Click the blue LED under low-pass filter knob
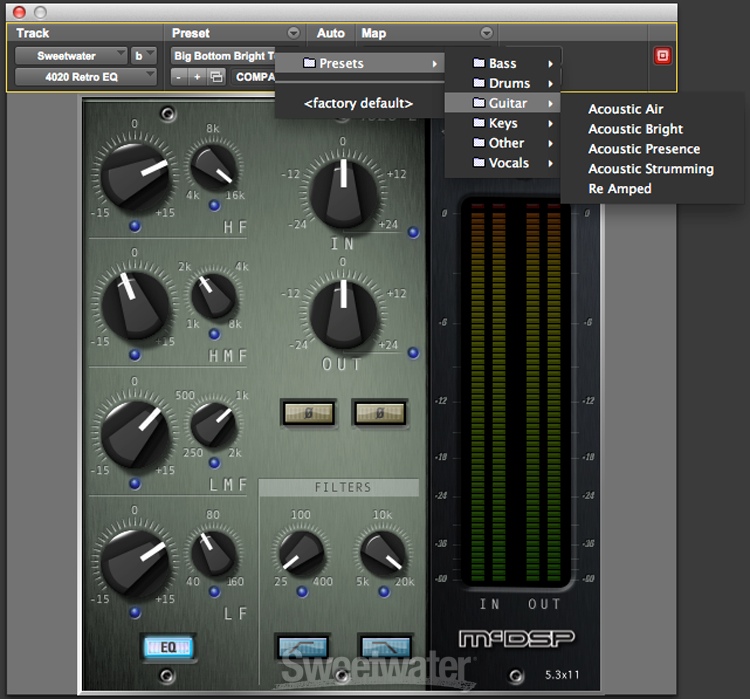Screen dimensions: 750x699 point(384,592)
